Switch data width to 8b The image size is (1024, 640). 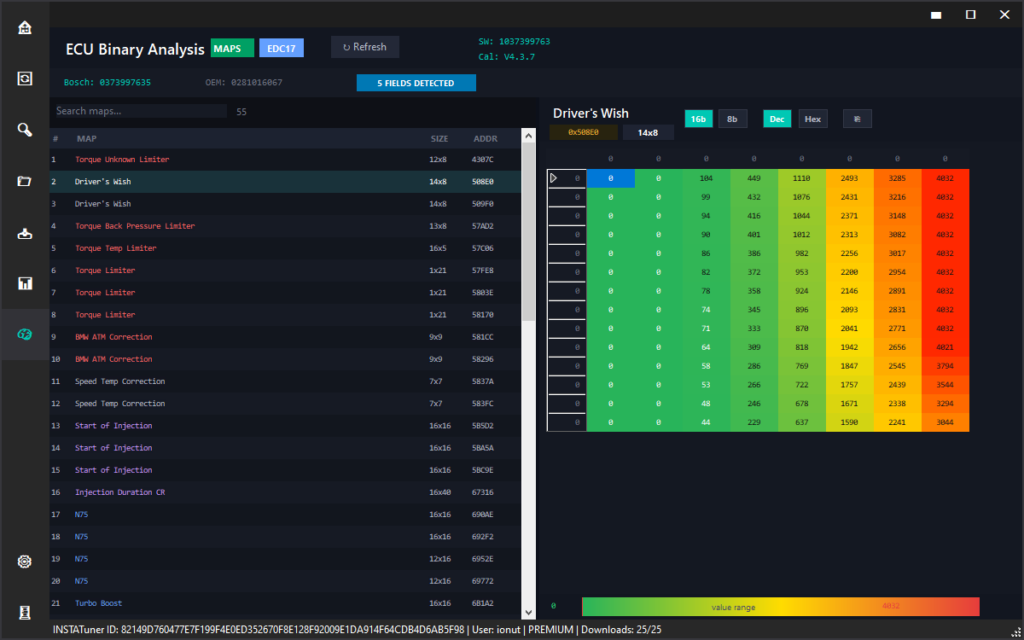pyautogui.click(x=732, y=119)
